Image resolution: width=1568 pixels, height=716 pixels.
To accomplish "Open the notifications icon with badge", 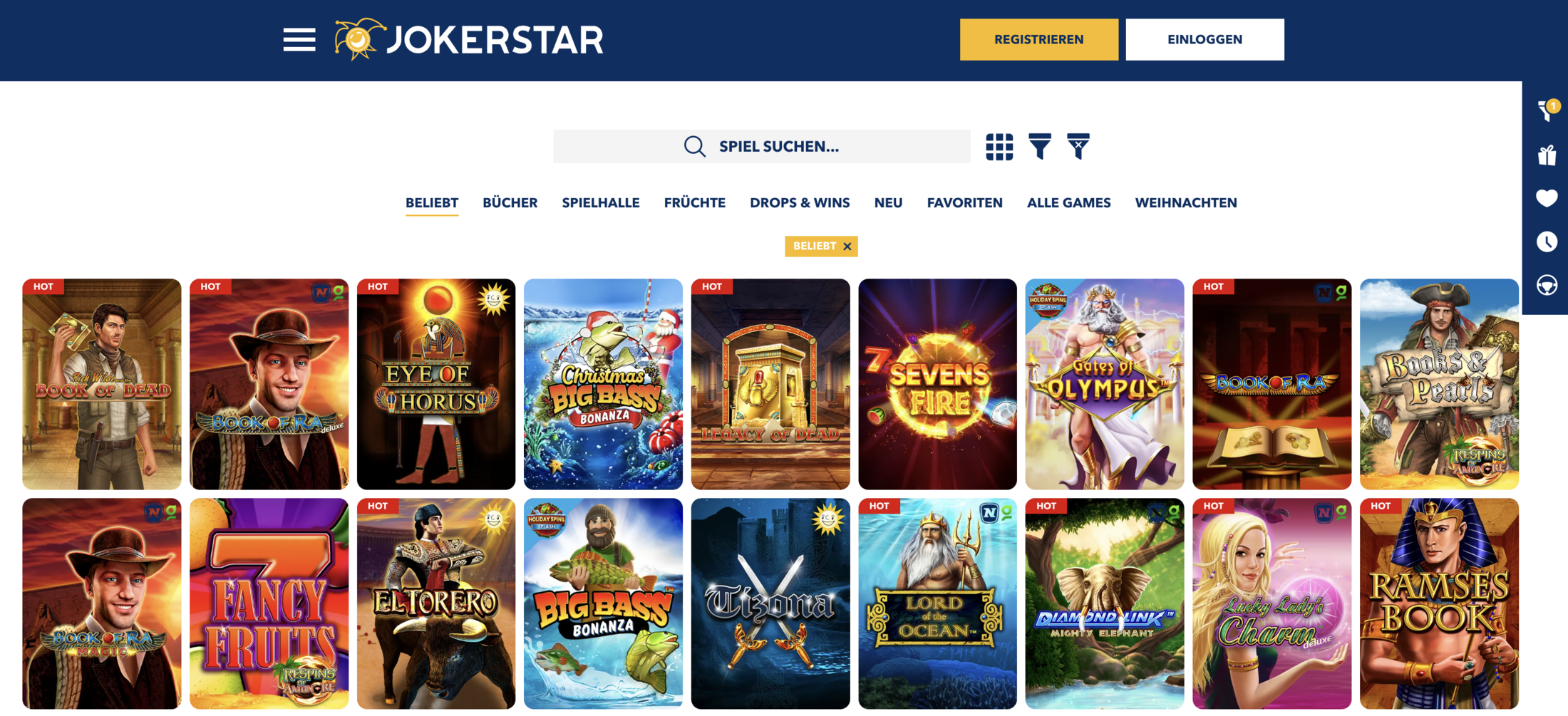I will (1548, 110).
